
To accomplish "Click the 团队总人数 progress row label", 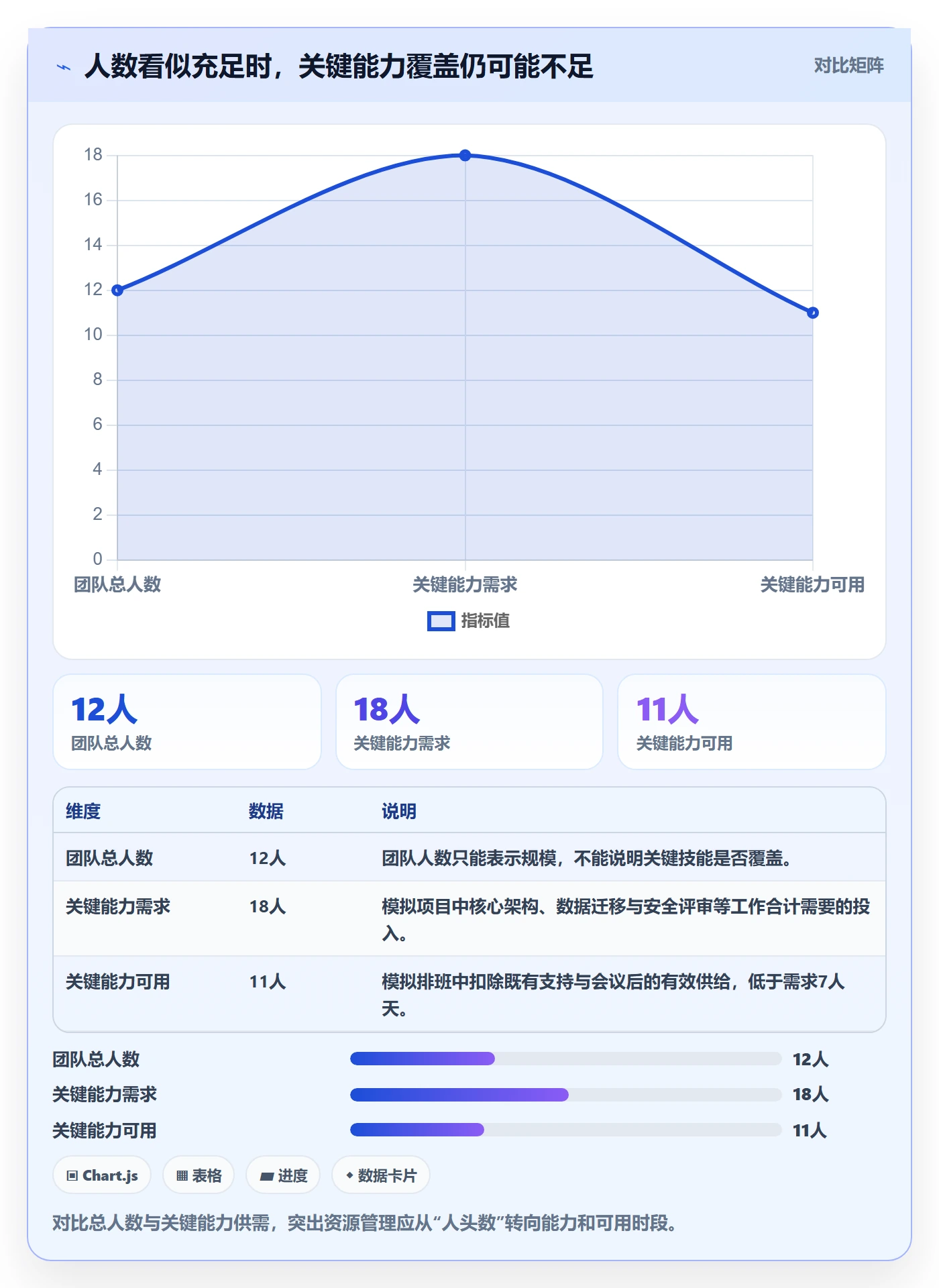I will (x=96, y=1059).
